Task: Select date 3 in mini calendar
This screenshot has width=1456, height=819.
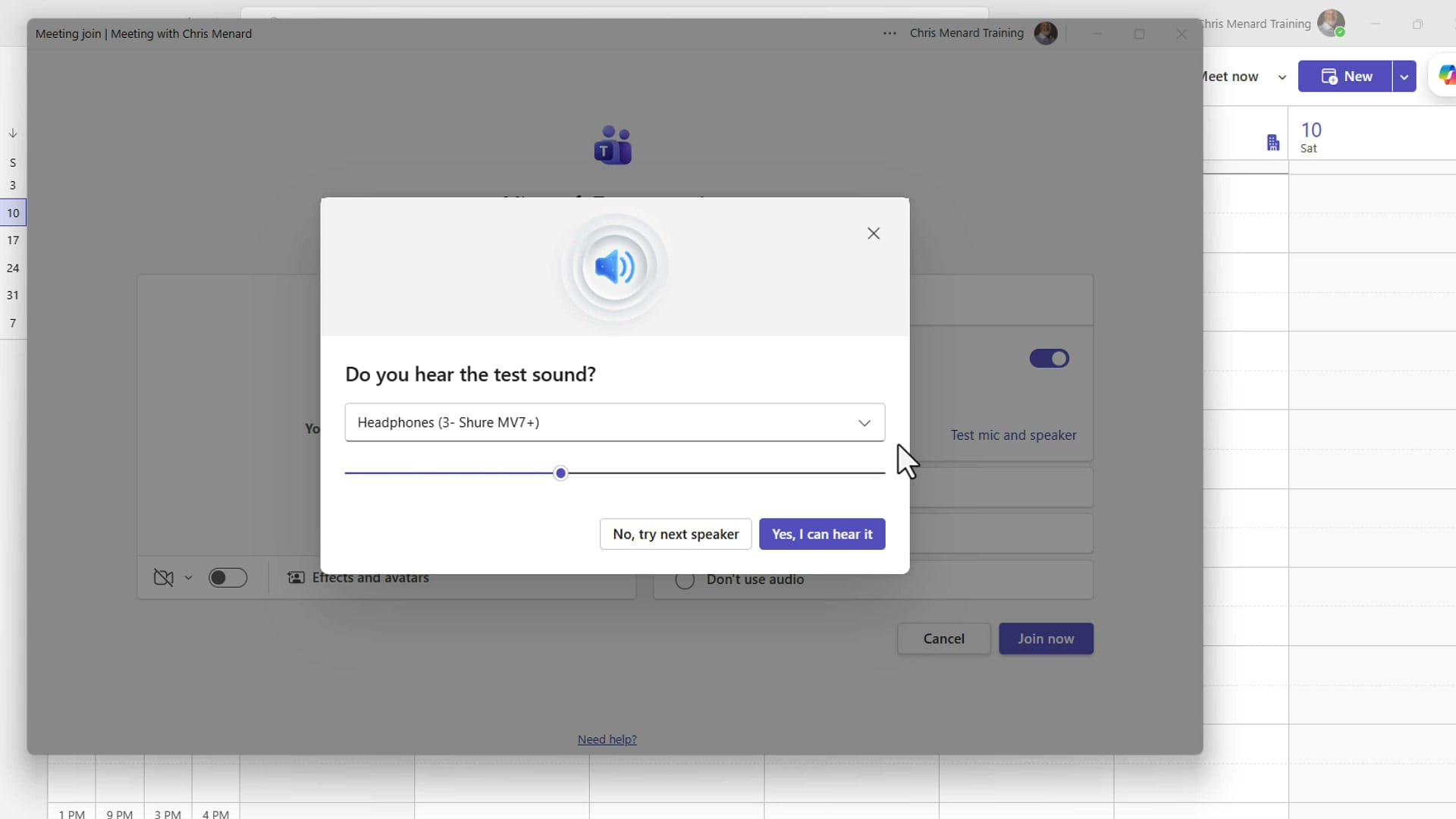Action: coord(13,185)
